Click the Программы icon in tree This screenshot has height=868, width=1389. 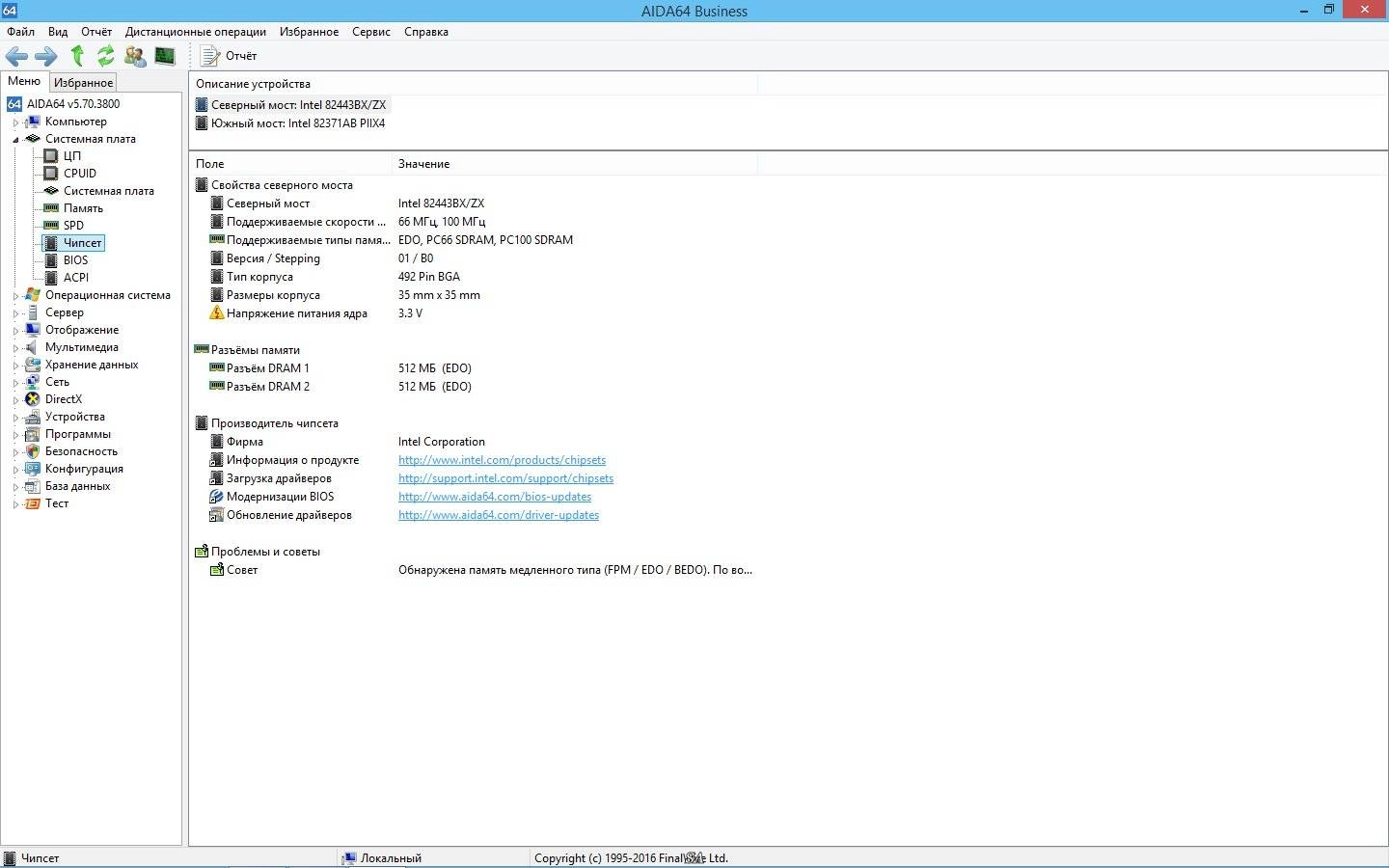click(x=33, y=434)
